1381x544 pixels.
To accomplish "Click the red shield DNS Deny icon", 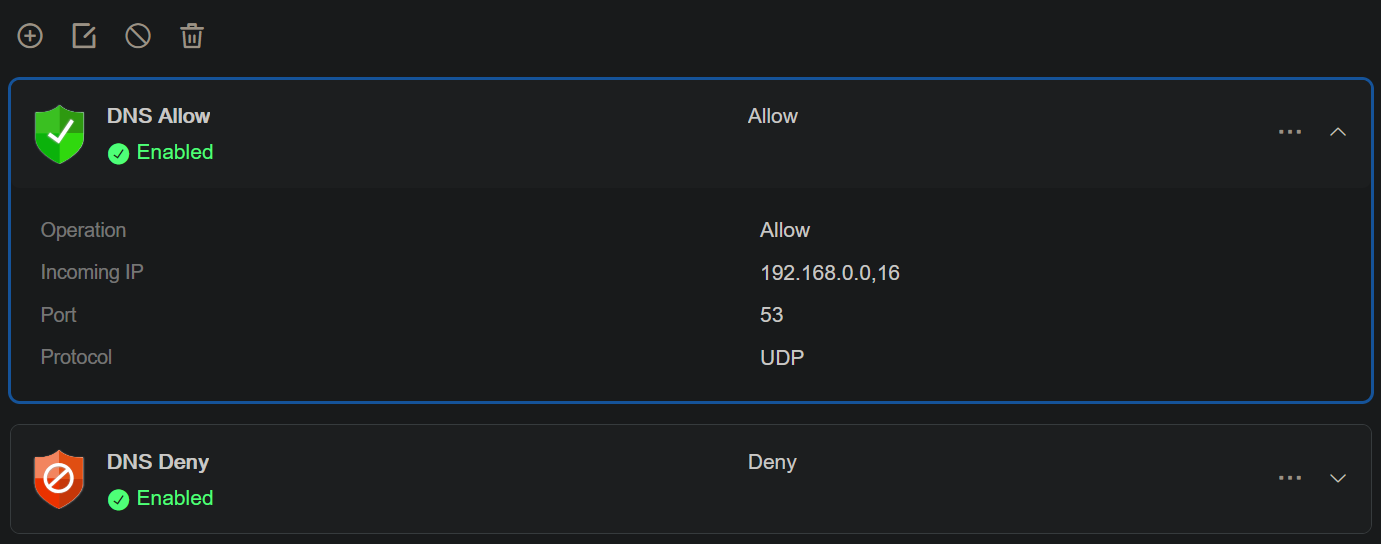I will [x=59, y=479].
